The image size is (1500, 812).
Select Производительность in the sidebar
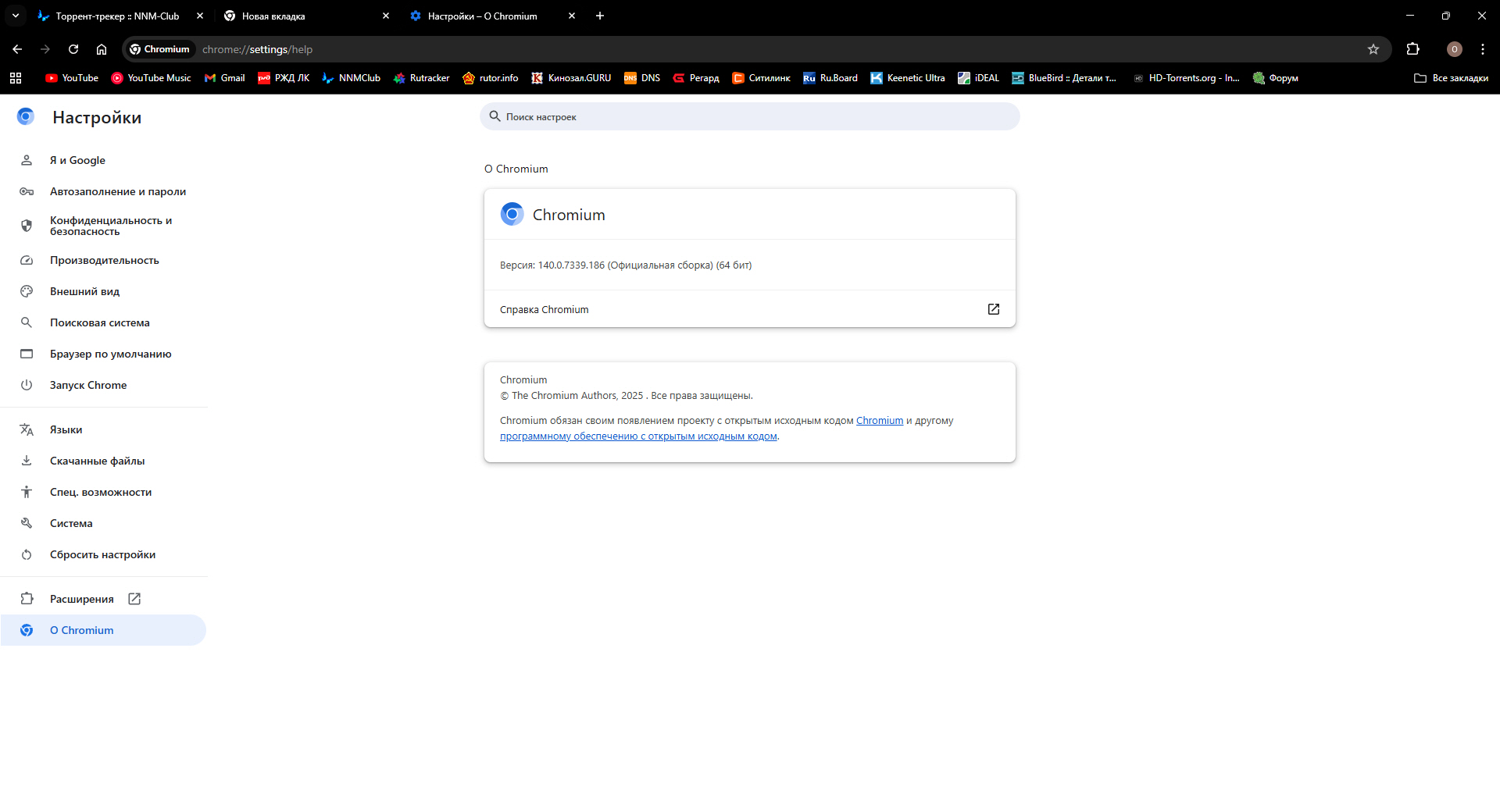coord(104,260)
